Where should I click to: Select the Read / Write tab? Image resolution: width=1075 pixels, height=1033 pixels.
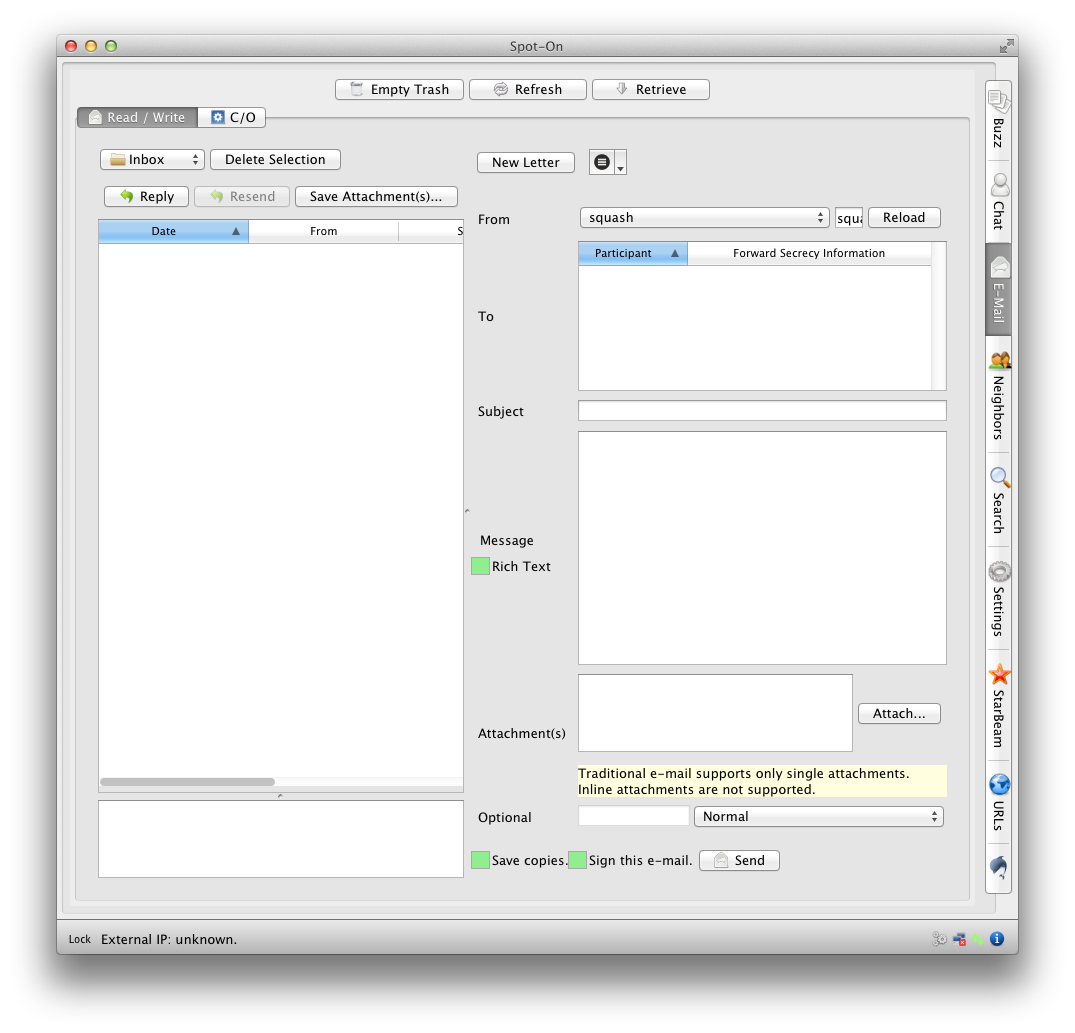tap(137, 118)
